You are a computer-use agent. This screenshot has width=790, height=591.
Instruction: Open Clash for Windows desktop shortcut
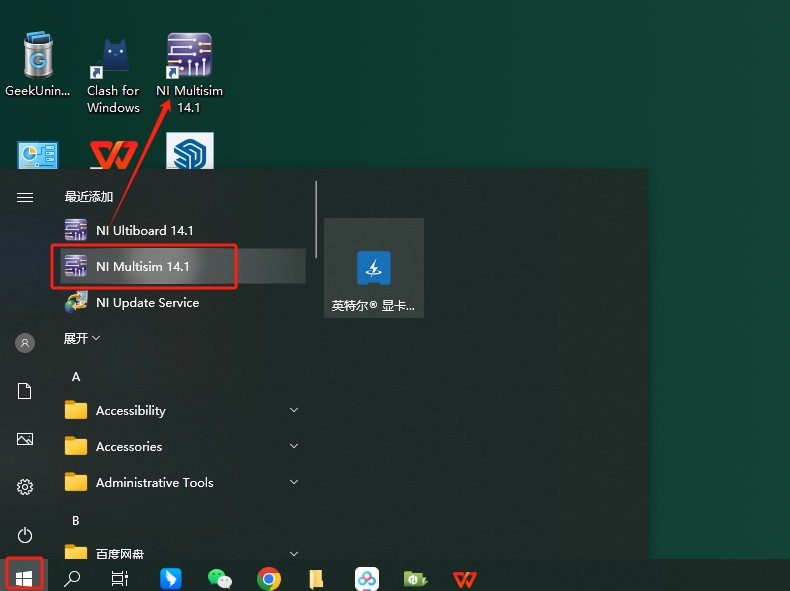tap(113, 76)
